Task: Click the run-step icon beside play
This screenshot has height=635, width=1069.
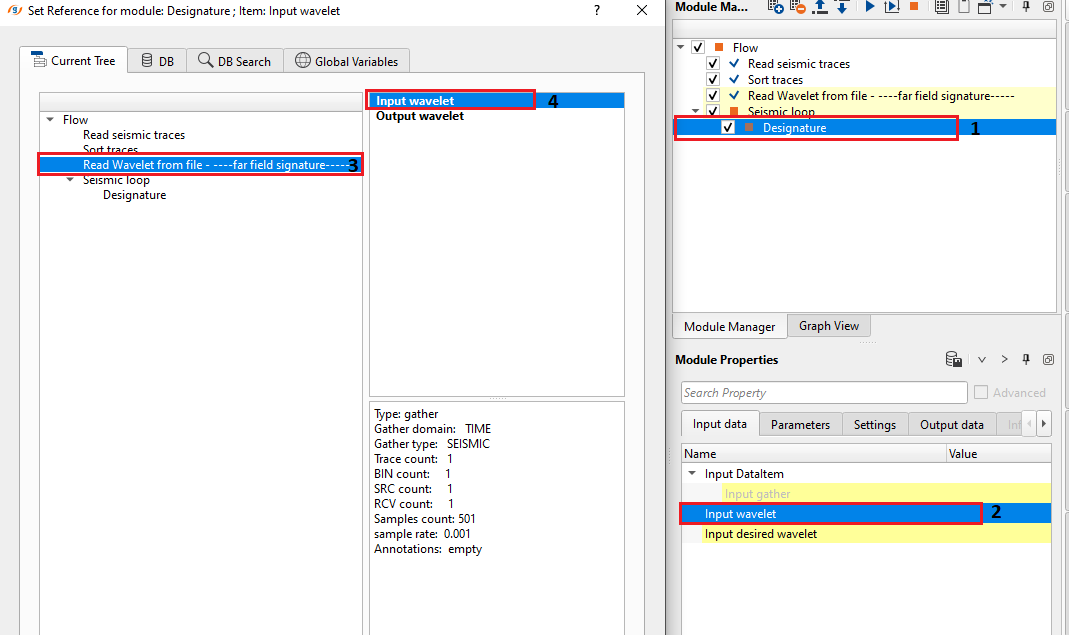Action: pos(891,7)
